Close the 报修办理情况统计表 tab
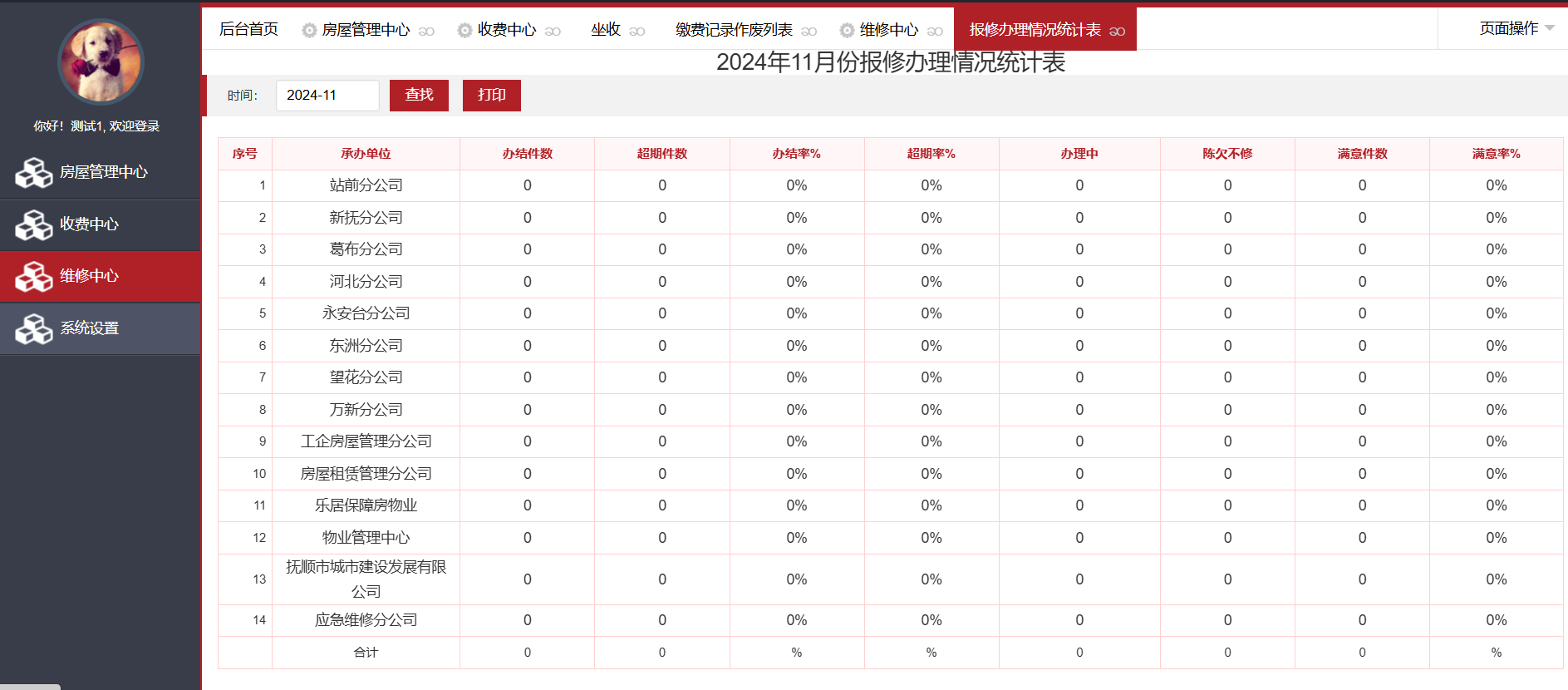The image size is (1568, 690). pos(1118,31)
